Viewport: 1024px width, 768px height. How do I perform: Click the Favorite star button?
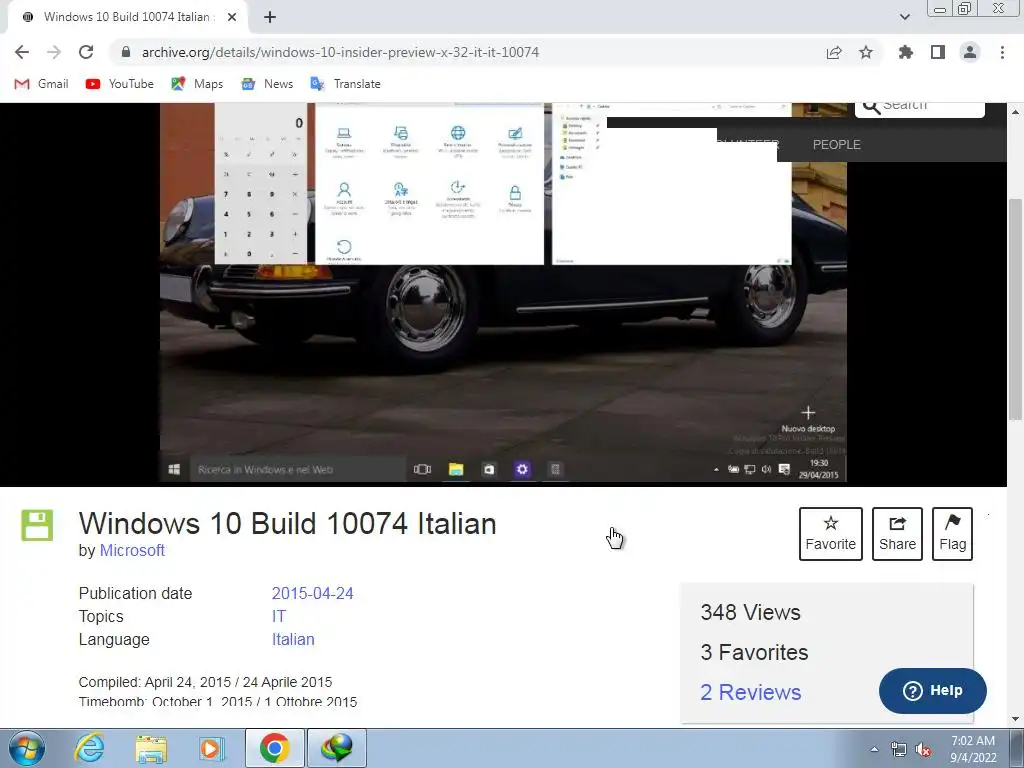(x=831, y=534)
